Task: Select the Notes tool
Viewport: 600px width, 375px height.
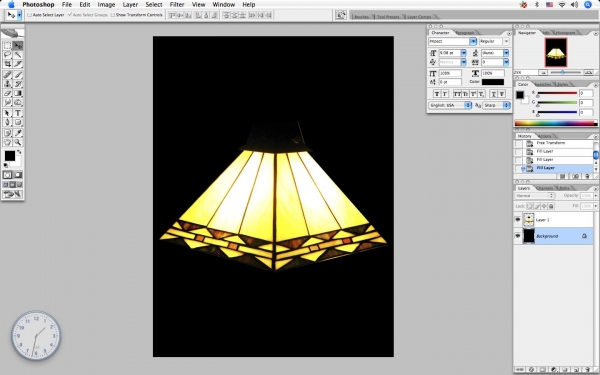Action: coord(7,133)
